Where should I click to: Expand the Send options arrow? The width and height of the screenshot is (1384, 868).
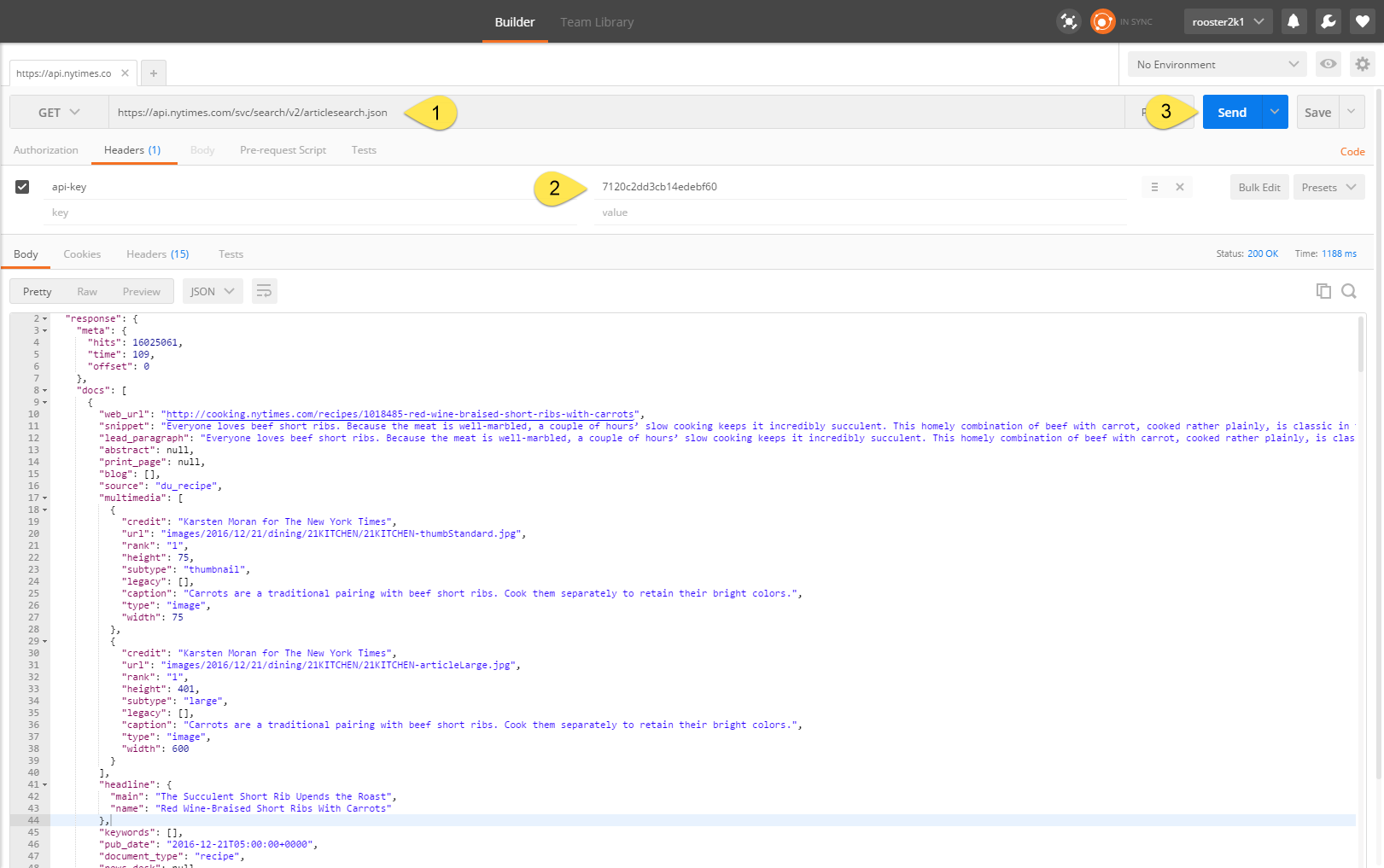1275,112
